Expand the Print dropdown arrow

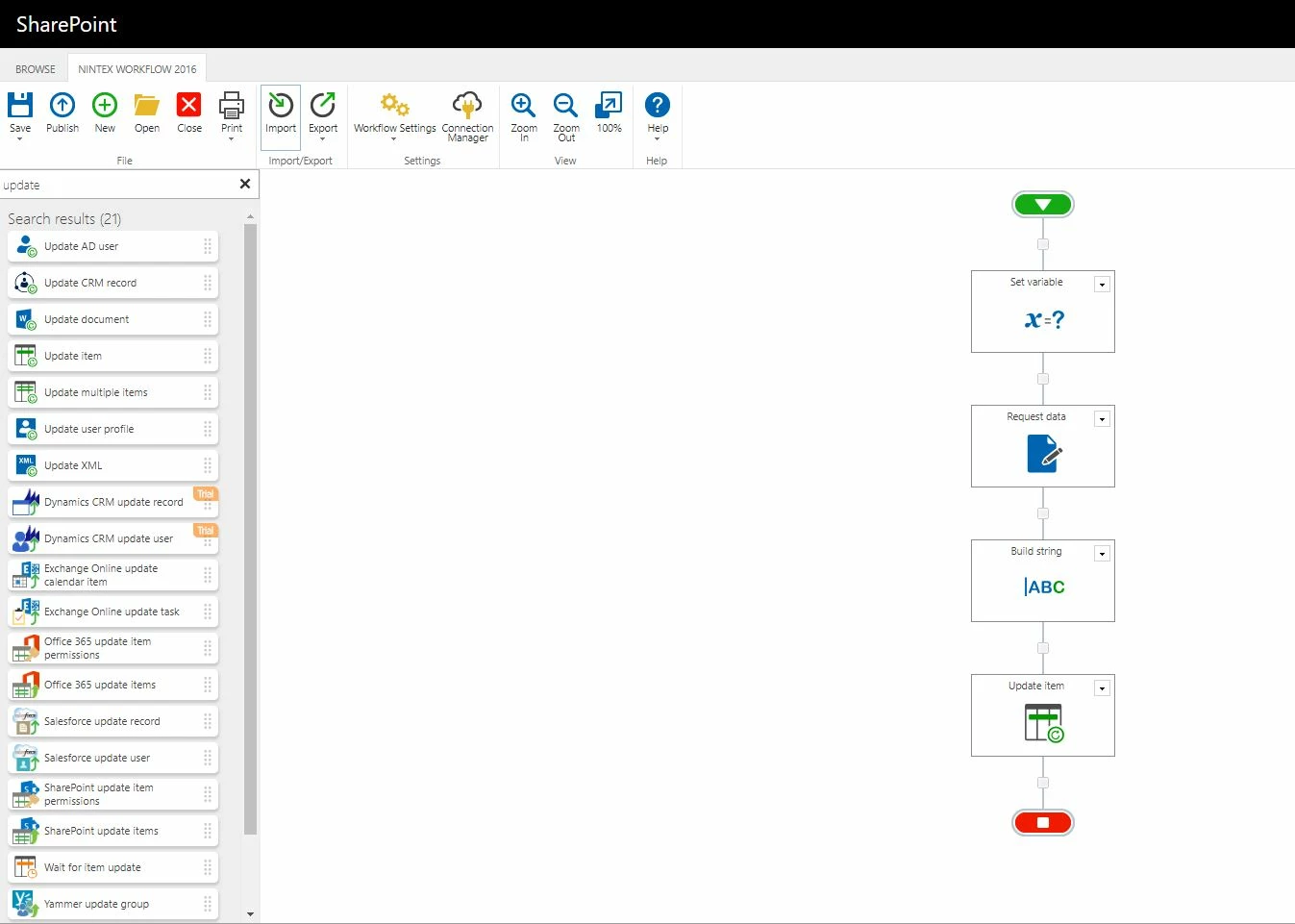(232, 139)
